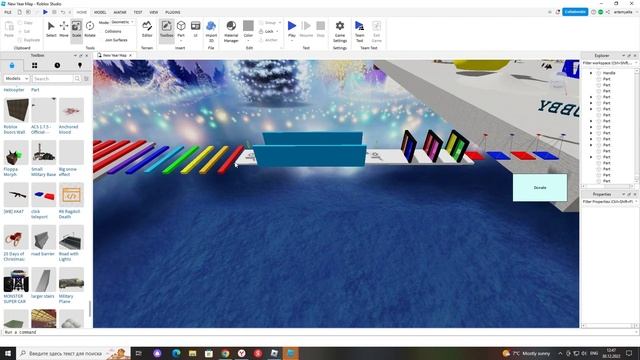Open the Toolbox filter options icon

pyautogui.click(x=86, y=78)
